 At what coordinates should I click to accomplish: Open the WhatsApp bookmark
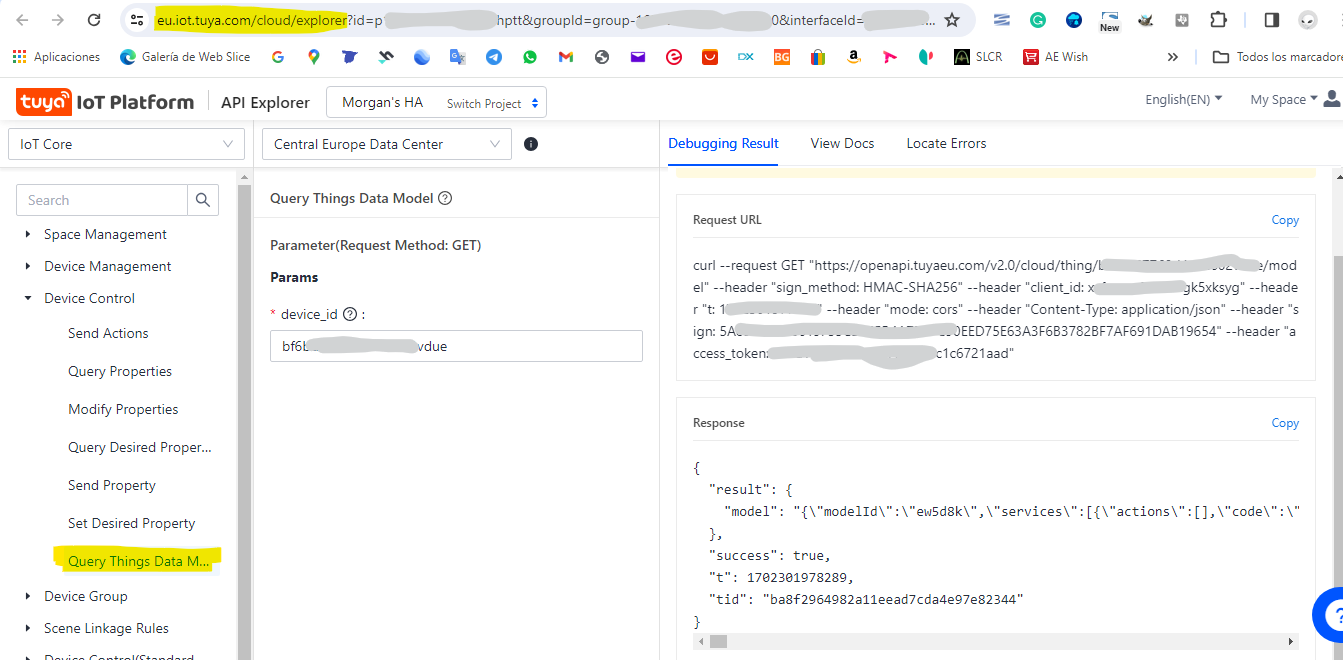click(x=530, y=57)
